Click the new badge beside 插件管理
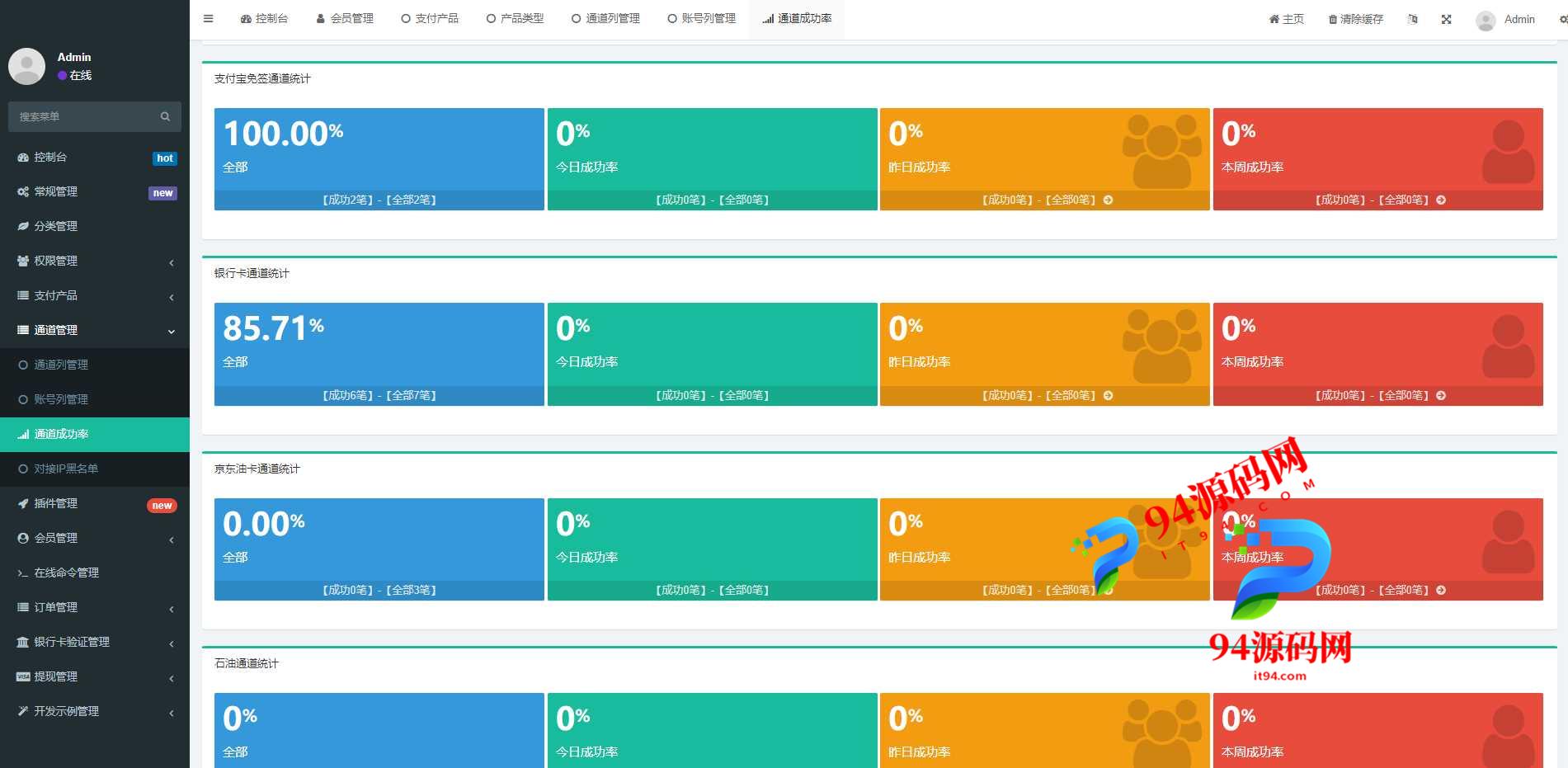 (x=162, y=506)
